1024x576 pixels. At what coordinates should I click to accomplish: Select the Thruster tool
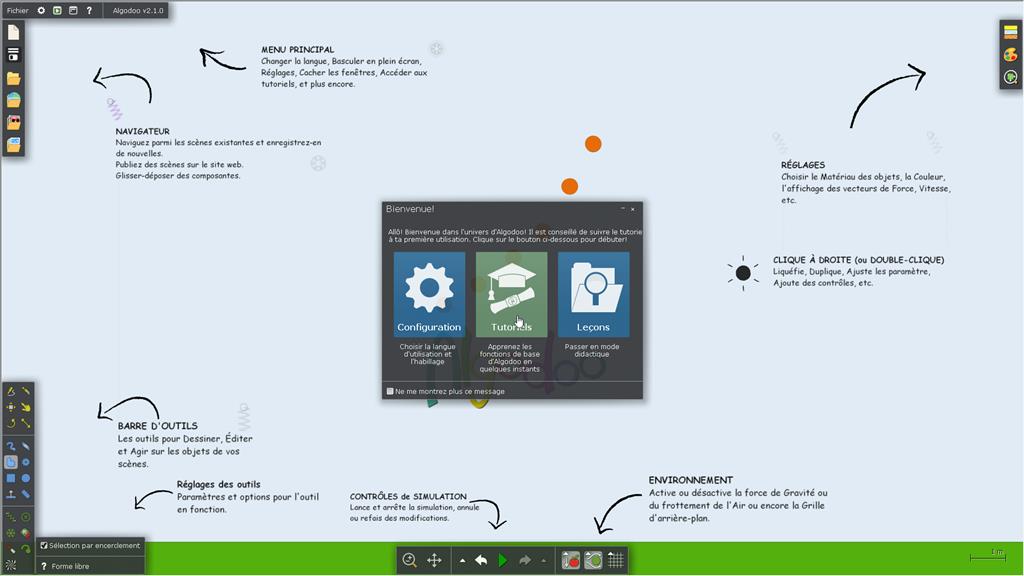25,534
